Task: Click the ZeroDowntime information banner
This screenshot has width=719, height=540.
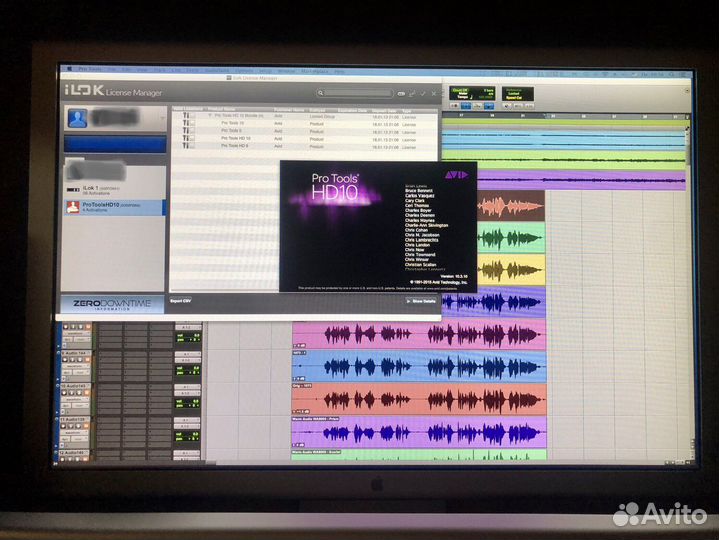Action: tap(112, 304)
